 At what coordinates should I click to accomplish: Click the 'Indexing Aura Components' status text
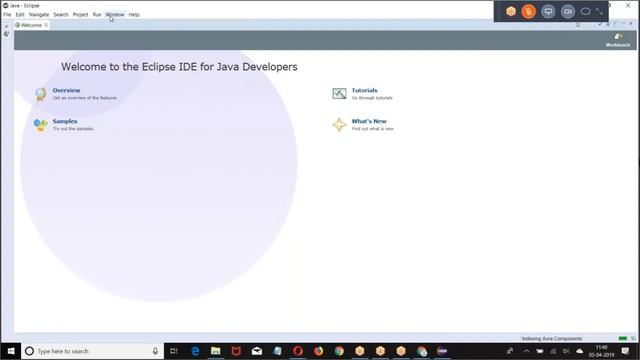click(552, 339)
